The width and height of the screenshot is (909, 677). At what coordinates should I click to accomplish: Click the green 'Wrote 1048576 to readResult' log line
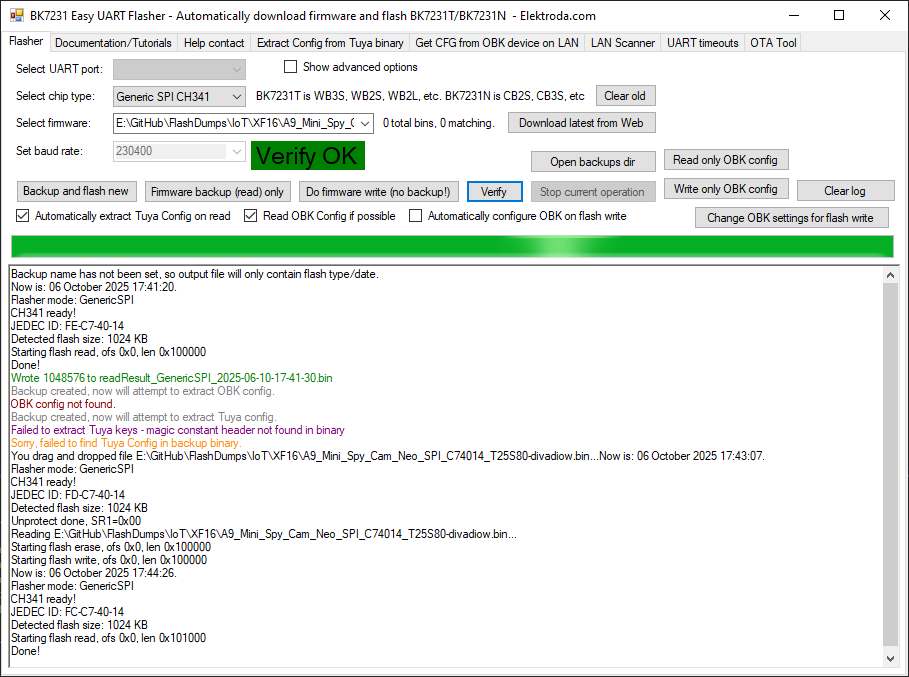(x=172, y=378)
